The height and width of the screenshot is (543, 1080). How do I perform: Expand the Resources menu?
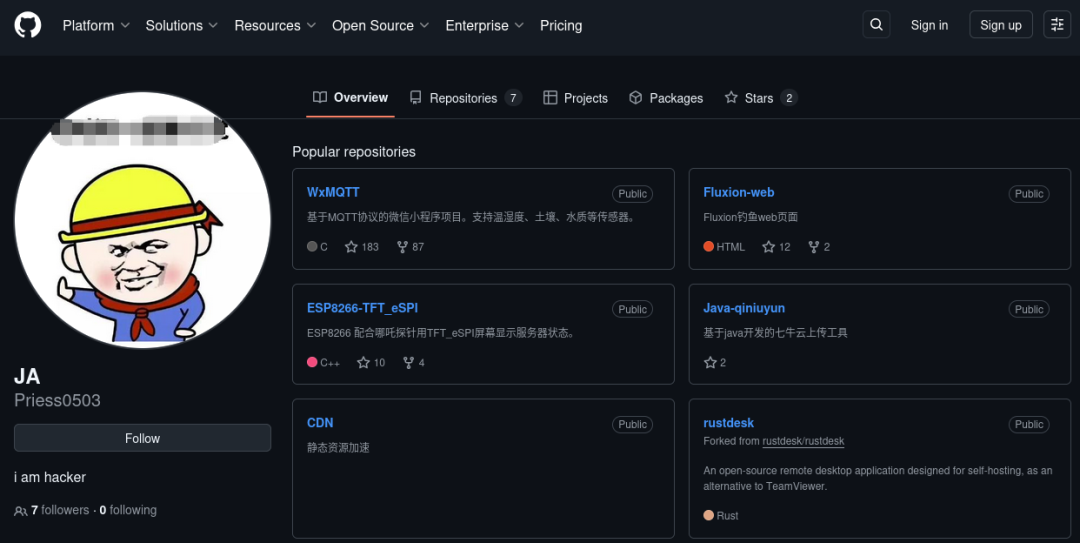pos(275,25)
